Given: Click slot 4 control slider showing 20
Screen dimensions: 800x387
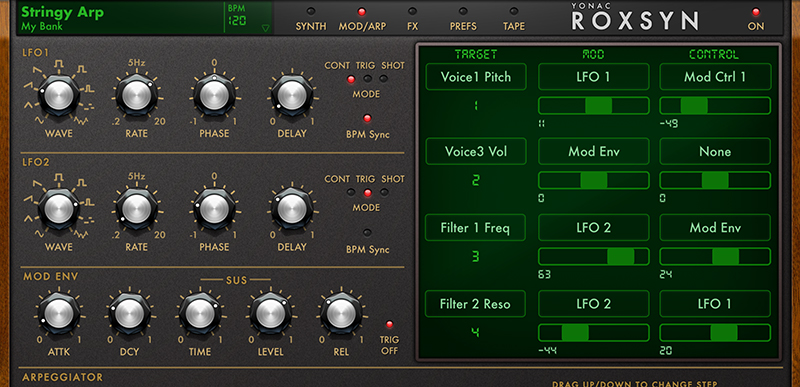Looking at the screenshot, I should [715, 332].
